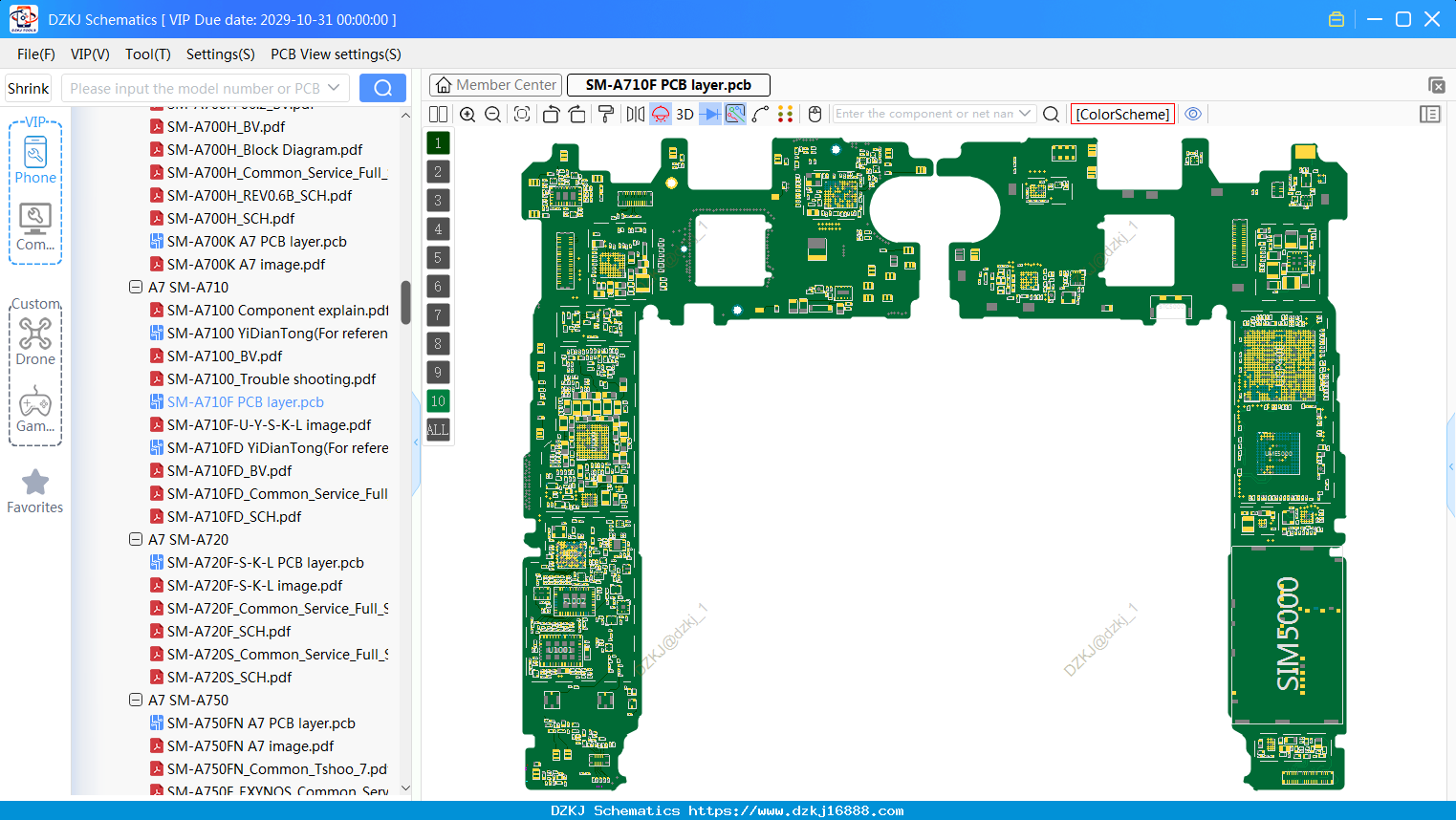Open Favorites
This screenshot has width=1456, height=820.
[x=35, y=491]
